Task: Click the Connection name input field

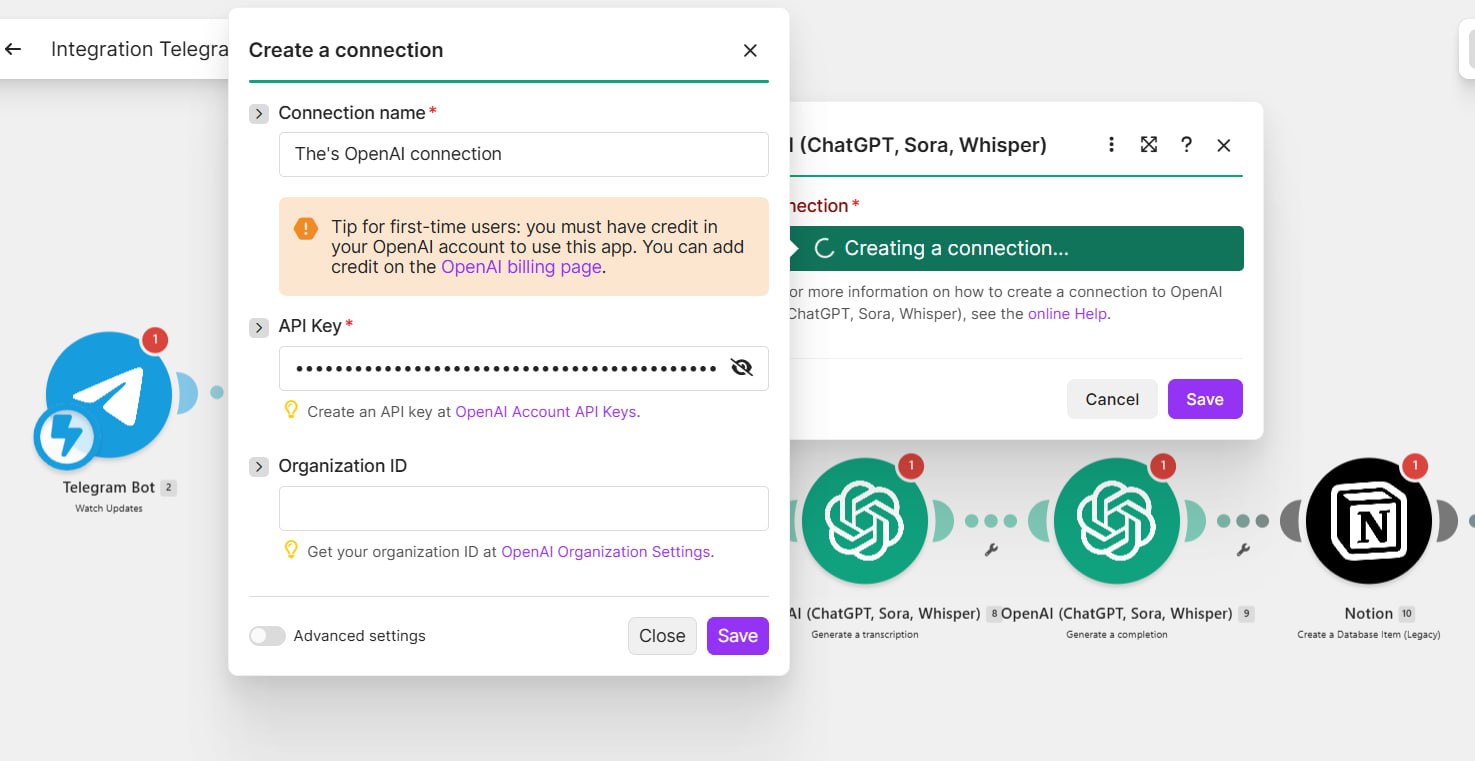Action: click(x=524, y=154)
